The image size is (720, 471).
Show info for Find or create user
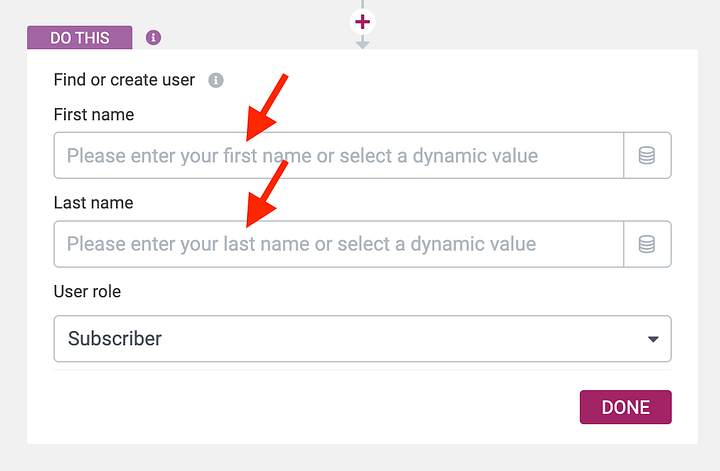pyautogui.click(x=216, y=80)
